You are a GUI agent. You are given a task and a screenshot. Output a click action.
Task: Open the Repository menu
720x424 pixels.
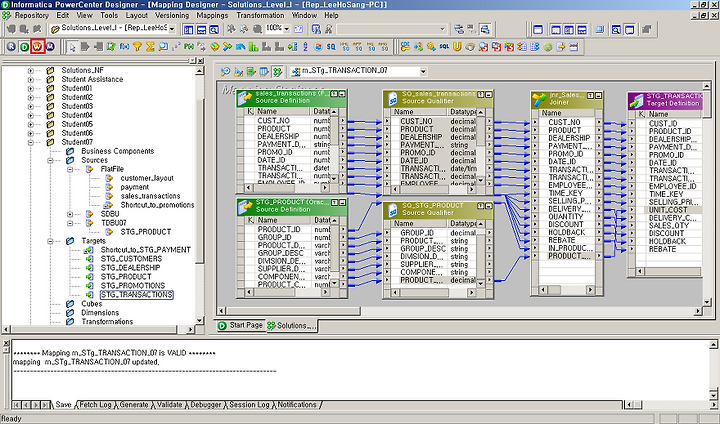(31, 15)
